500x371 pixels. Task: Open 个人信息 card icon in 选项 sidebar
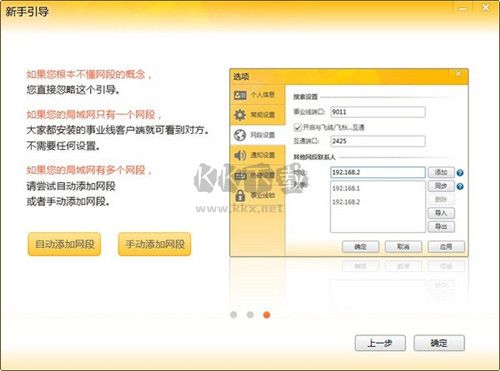(x=240, y=95)
